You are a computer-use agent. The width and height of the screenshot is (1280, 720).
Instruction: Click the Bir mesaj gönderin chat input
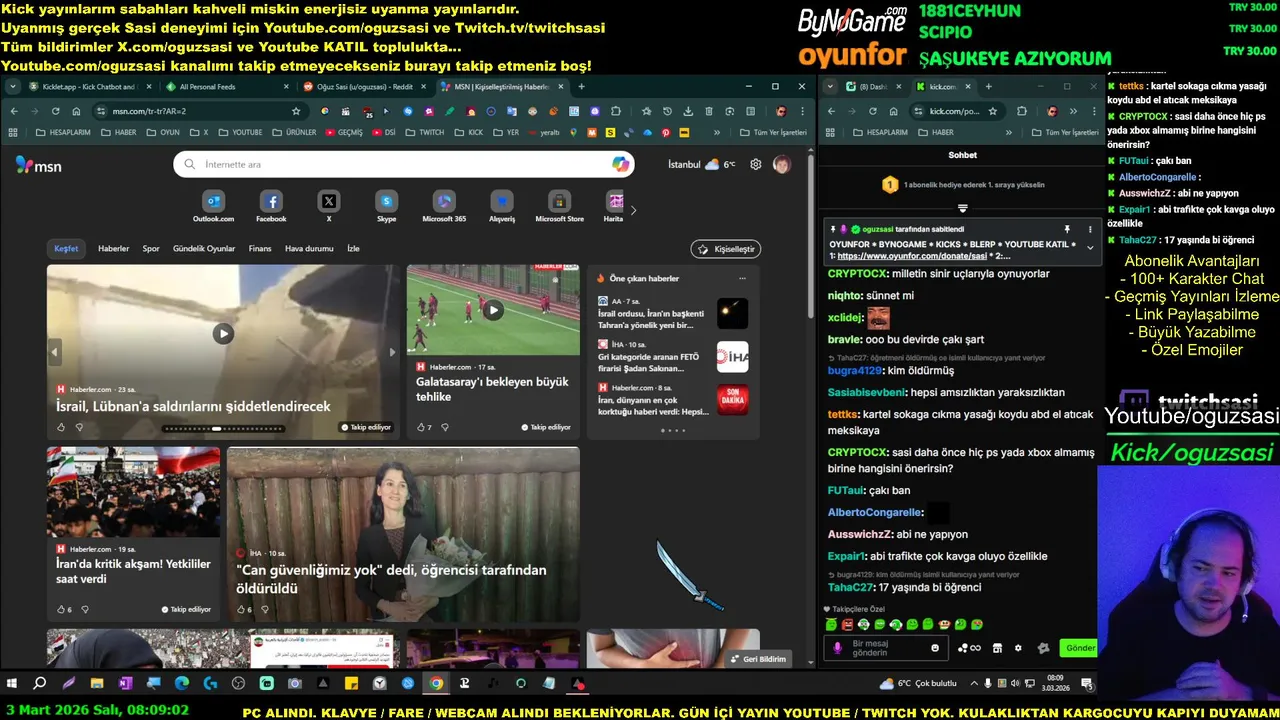pyautogui.click(x=884, y=648)
